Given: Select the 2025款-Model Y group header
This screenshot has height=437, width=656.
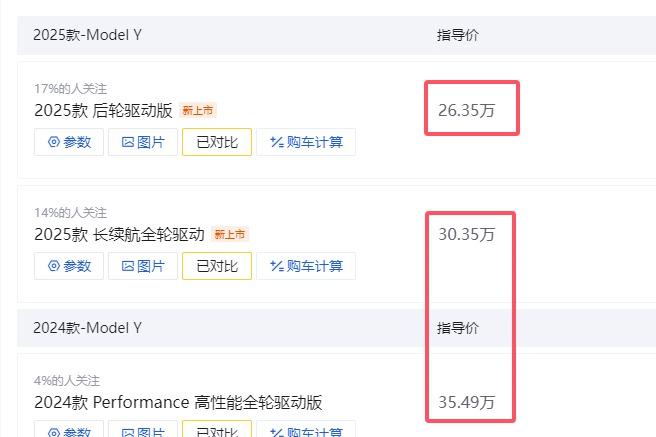Looking at the screenshot, I should coord(87,34).
